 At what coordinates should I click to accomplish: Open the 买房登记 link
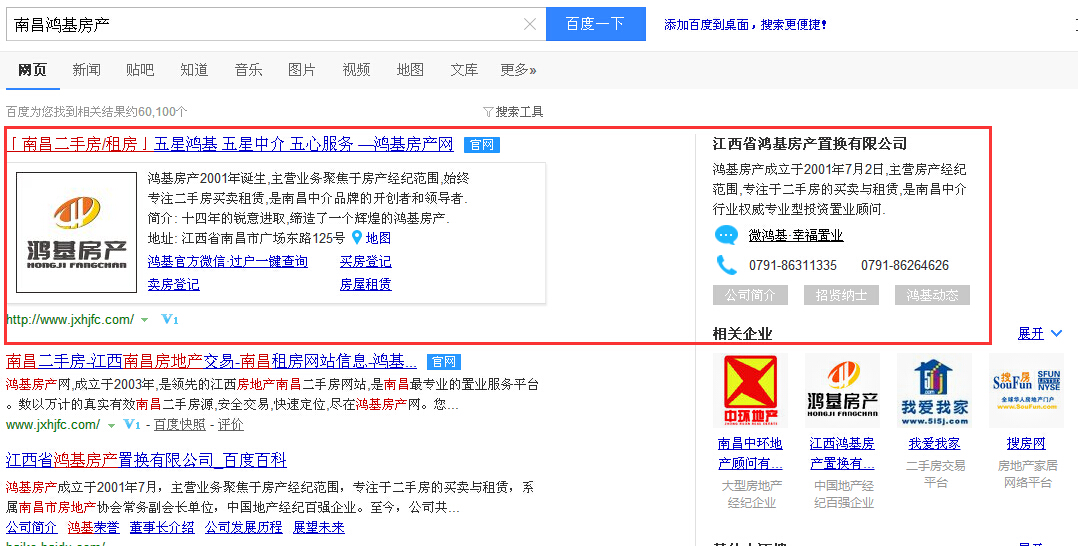coord(366,261)
